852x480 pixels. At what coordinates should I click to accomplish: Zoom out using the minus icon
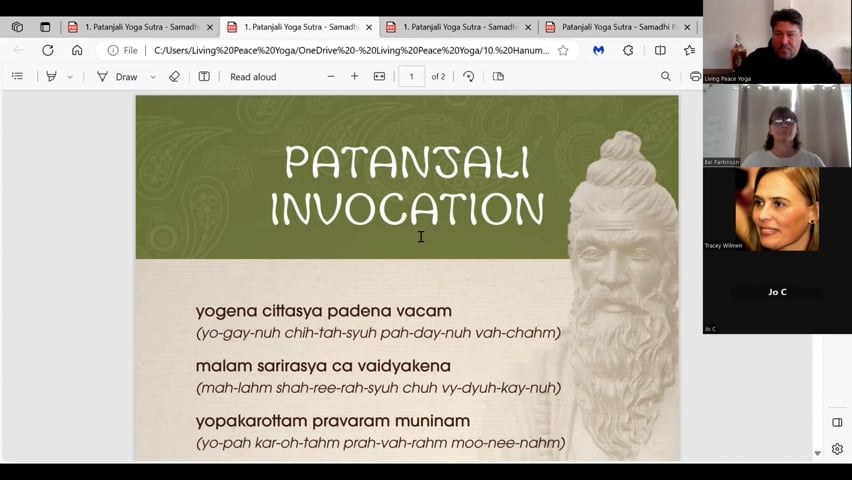click(x=331, y=76)
